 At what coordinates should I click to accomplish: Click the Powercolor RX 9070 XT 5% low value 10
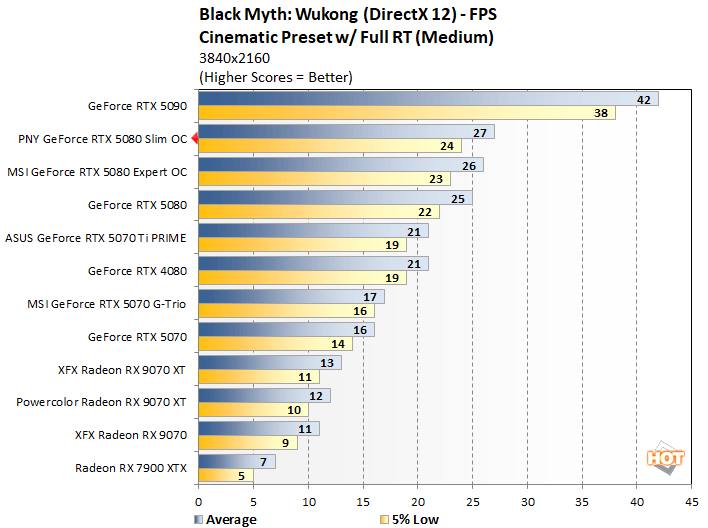(294, 410)
